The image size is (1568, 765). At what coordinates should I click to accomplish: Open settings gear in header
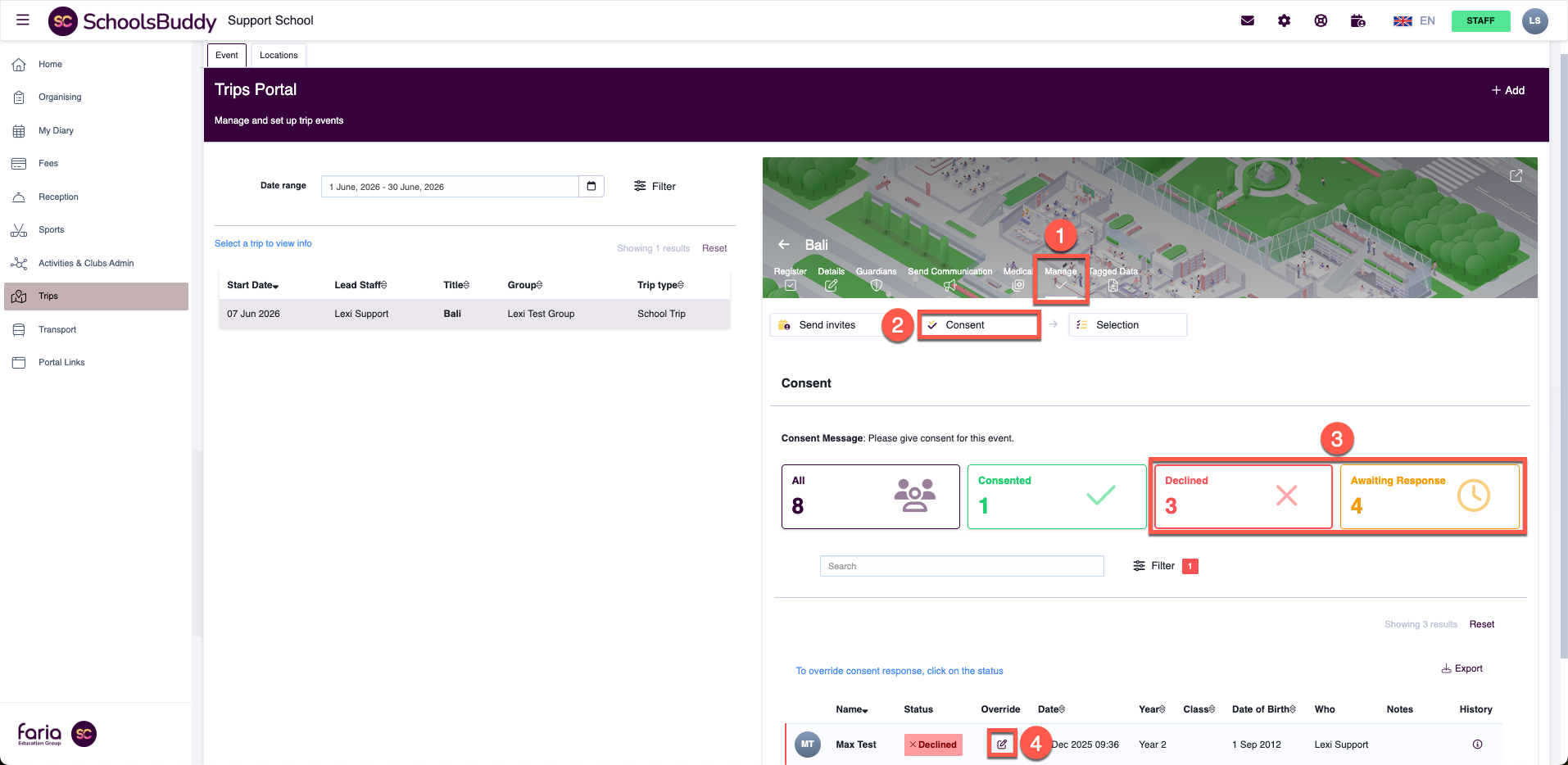click(1284, 21)
